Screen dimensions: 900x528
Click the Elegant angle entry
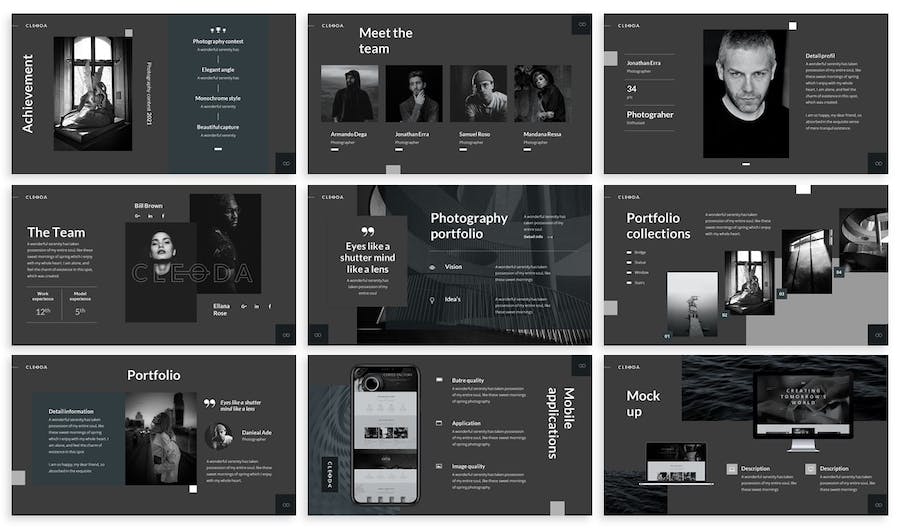pos(218,69)
